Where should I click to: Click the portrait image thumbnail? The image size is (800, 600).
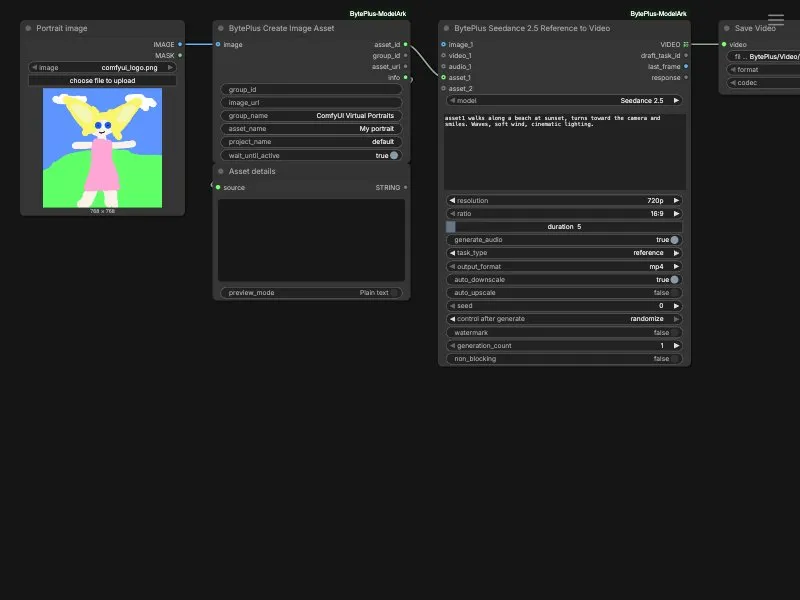103,148
